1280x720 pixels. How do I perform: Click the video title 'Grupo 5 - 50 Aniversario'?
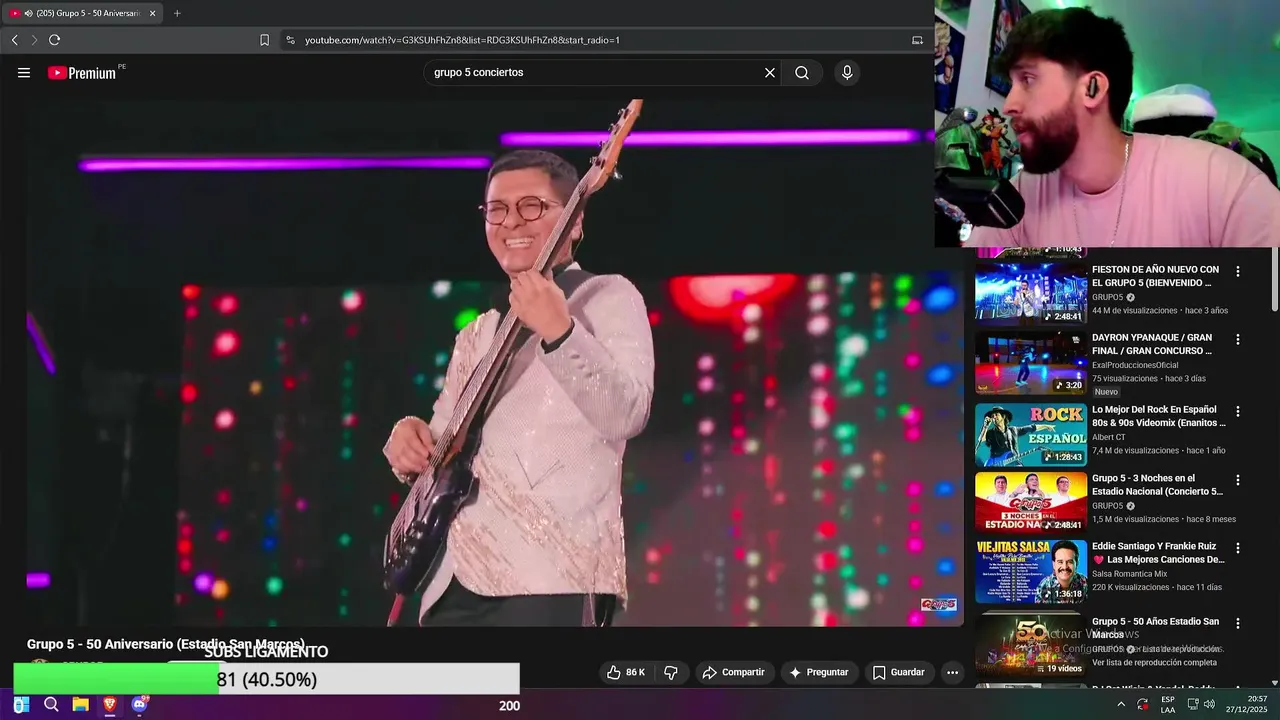(x=166, y=644)
